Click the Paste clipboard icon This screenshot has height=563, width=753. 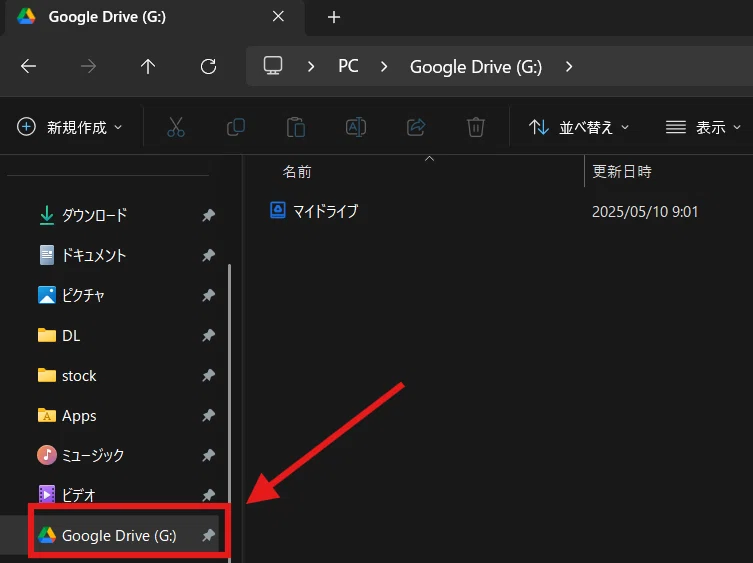296,127
